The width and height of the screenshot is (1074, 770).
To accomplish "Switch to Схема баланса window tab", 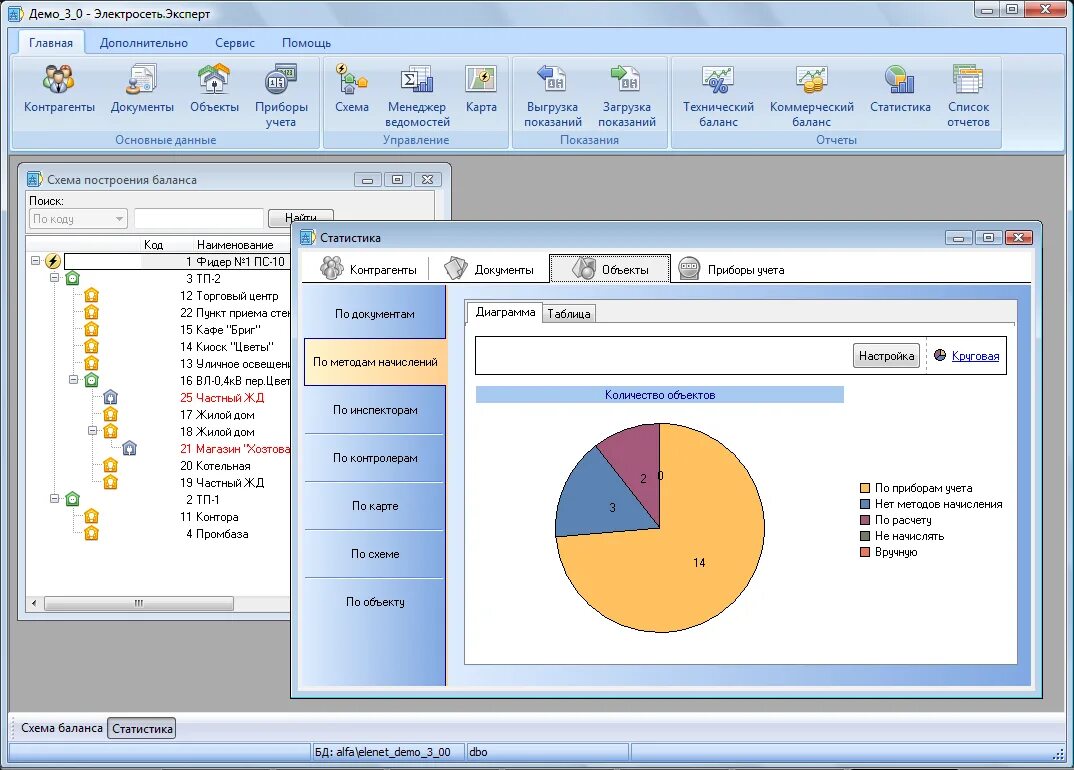I will point(62,728).
